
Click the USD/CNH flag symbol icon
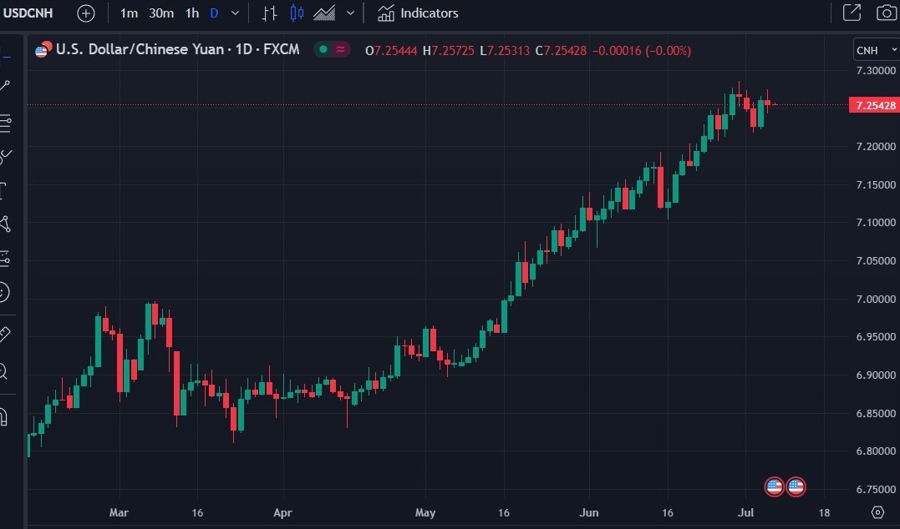click(43, 49)
